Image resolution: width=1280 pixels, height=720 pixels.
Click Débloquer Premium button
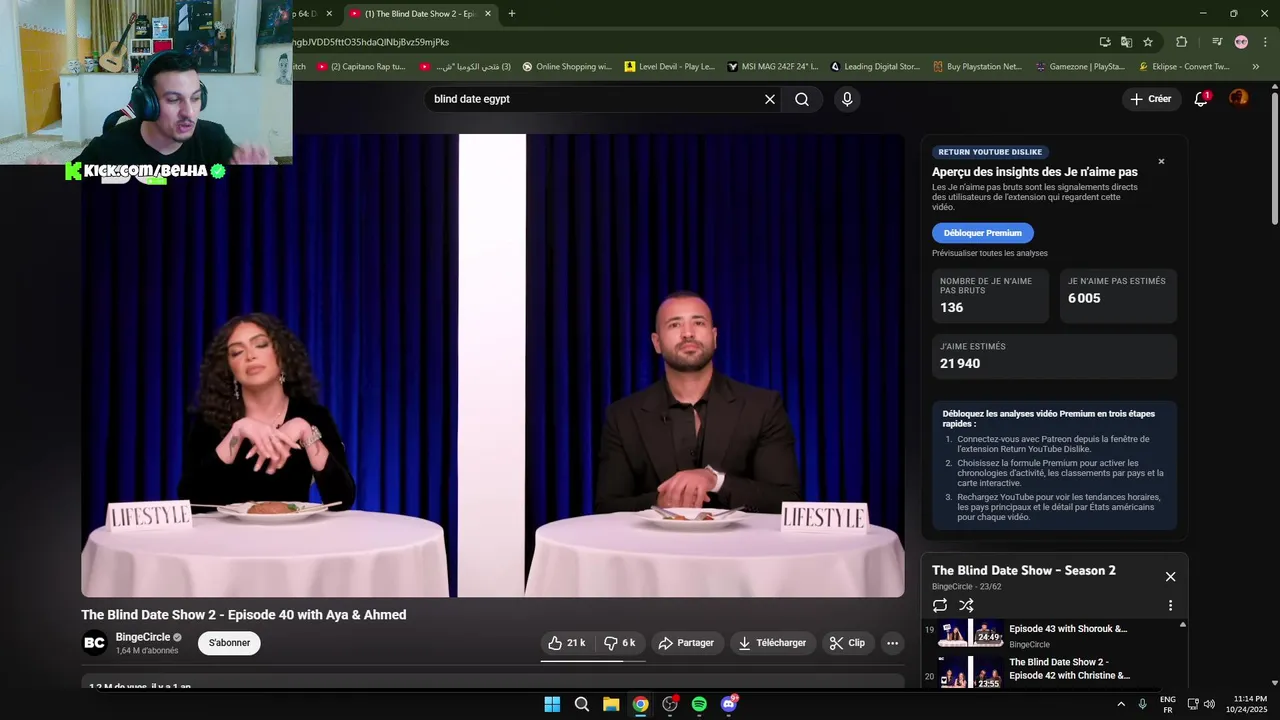(983, 233)
